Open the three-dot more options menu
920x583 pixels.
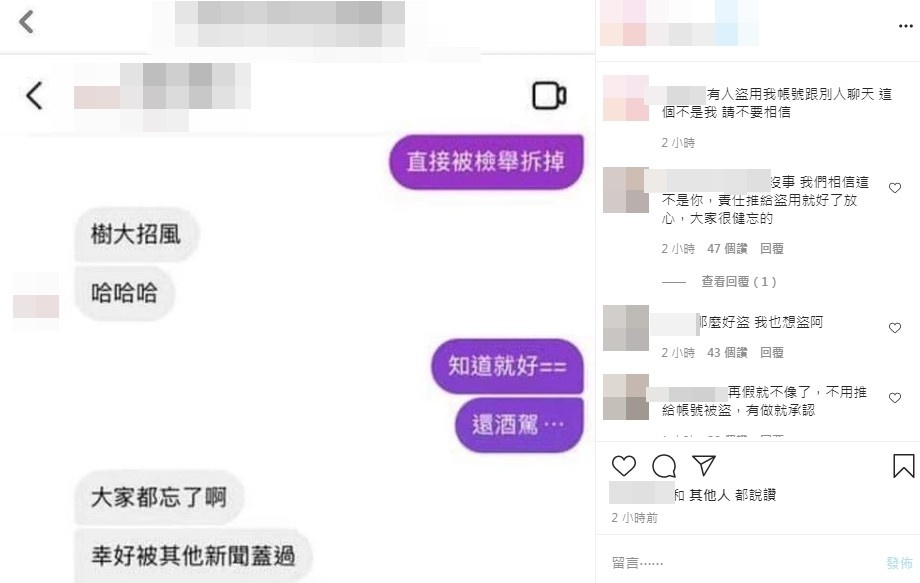tap(906, 26)
